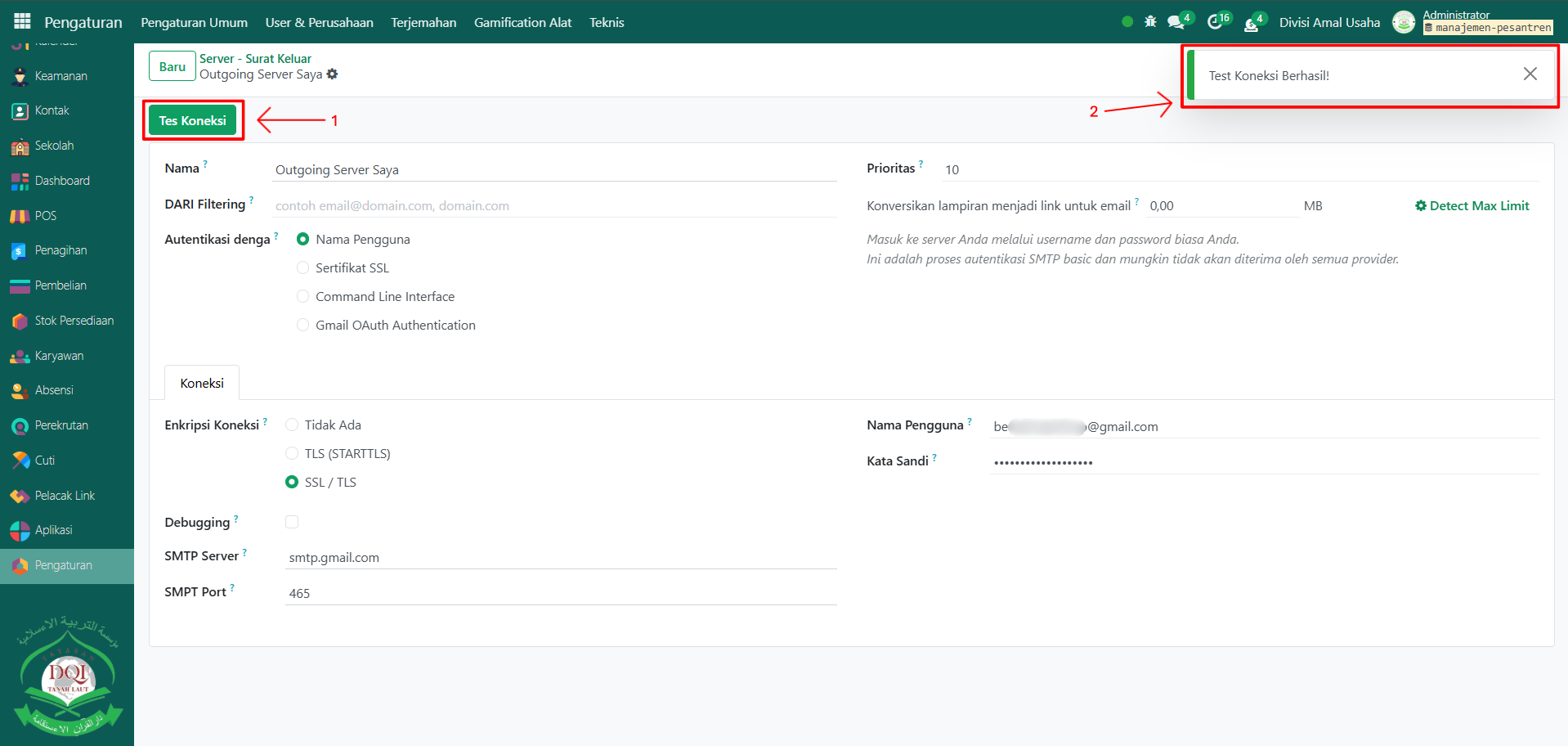Open Pengaturan Umum menu
This screenshot has width=1568, height=746.
coord(194,22)
